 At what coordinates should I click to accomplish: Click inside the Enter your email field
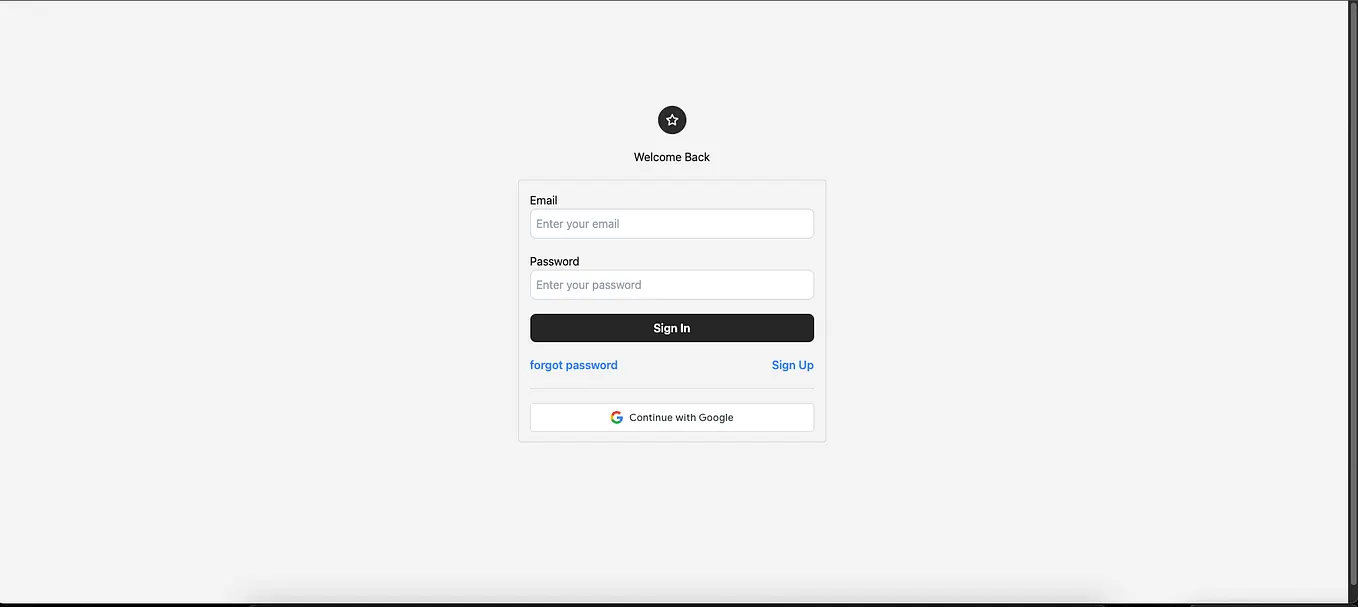click(x=671, y=223)
